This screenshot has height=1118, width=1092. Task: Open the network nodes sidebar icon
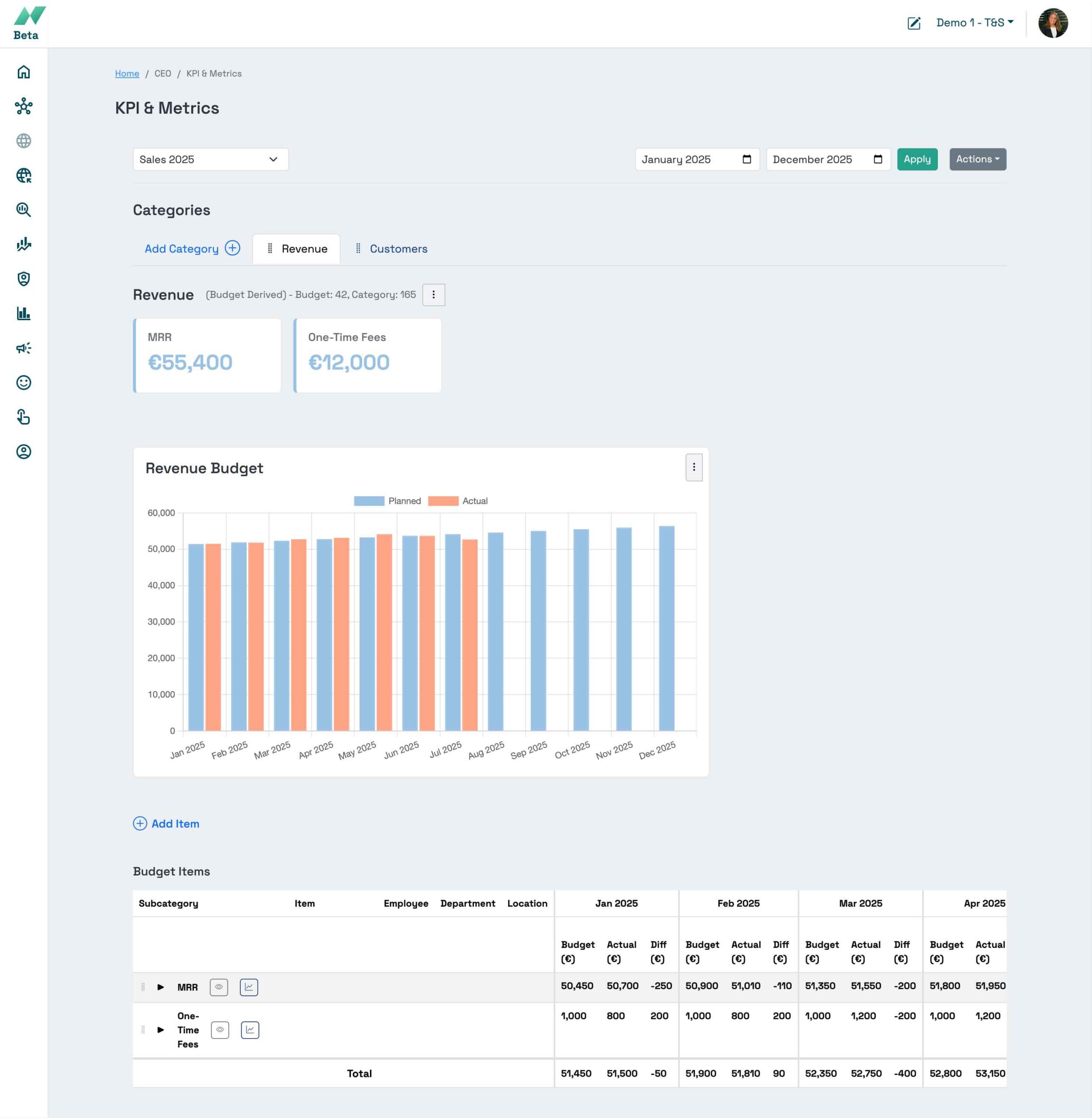[x=24, y=106]
